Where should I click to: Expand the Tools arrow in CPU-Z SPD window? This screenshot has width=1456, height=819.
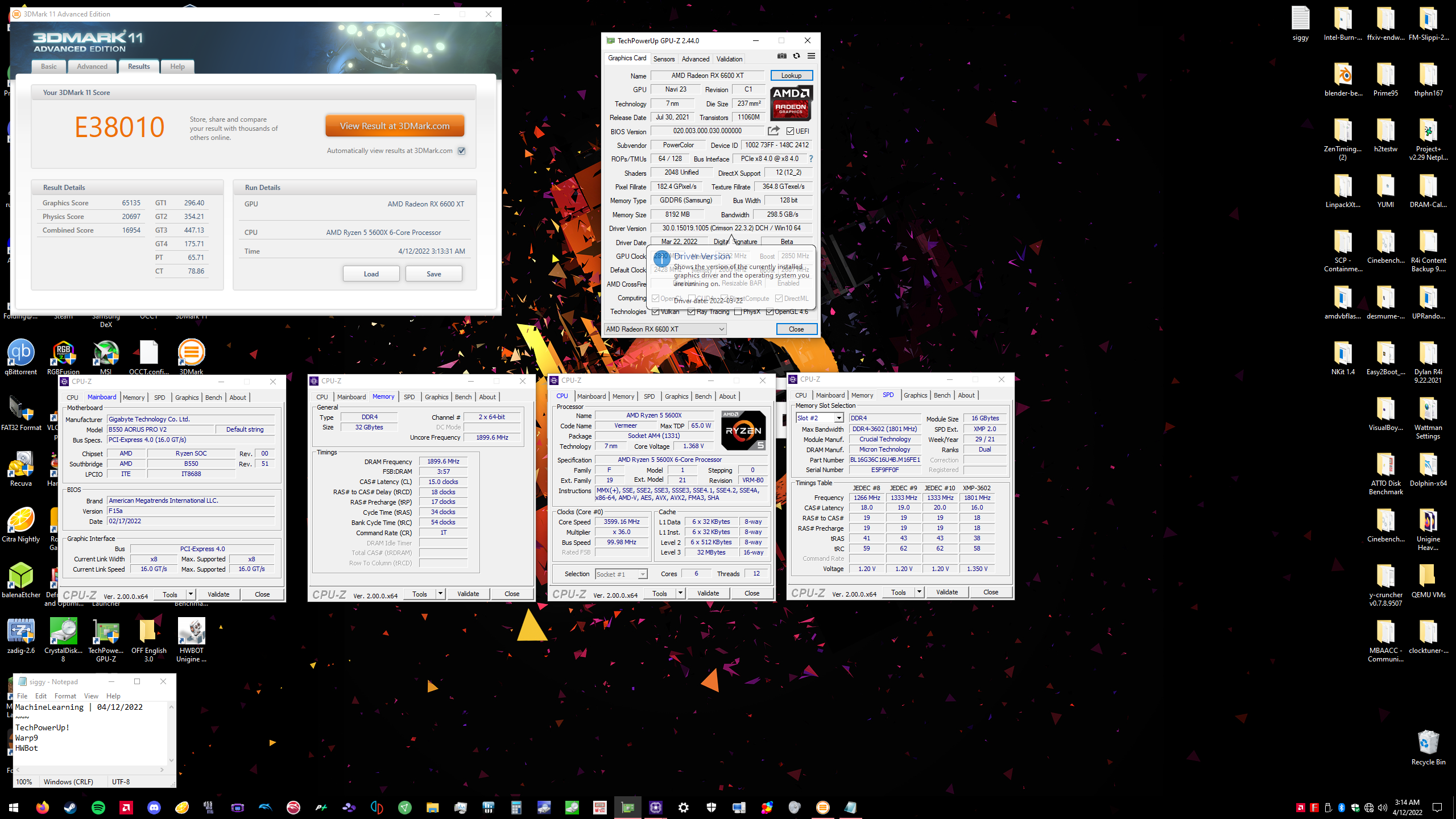point(919,592)
